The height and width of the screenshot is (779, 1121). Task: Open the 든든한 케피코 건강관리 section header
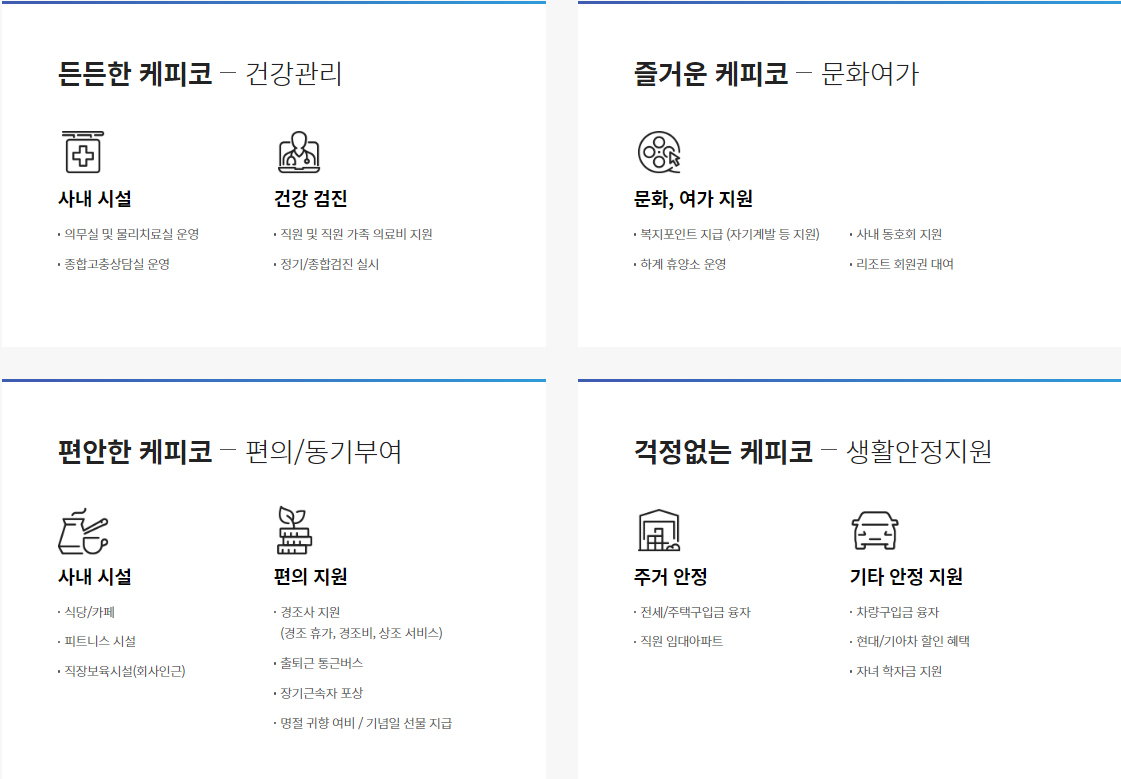pos(200,70)
